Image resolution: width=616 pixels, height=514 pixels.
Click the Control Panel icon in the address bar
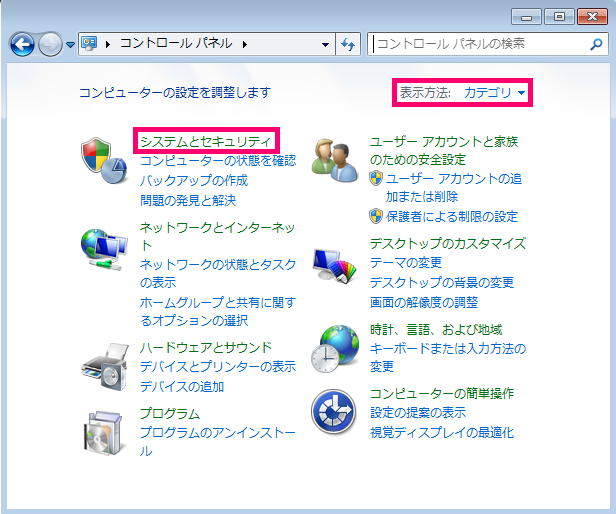click(89, 43)
